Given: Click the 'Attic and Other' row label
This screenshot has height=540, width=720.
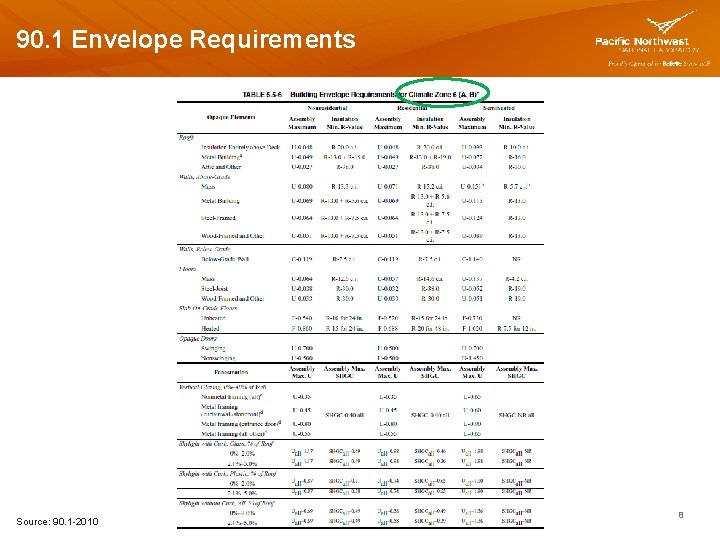Looking at the screenshot, I should (x=221, y=167).
